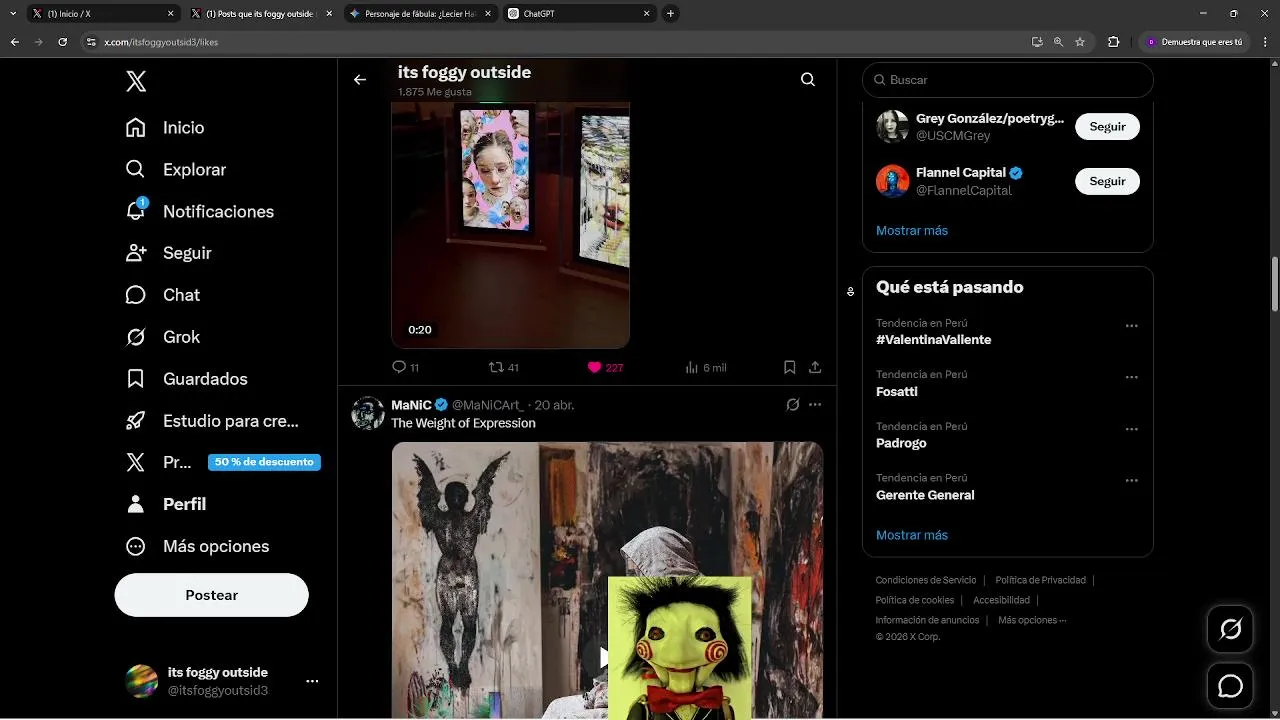Open Estudio para creadores

point(213,421)
